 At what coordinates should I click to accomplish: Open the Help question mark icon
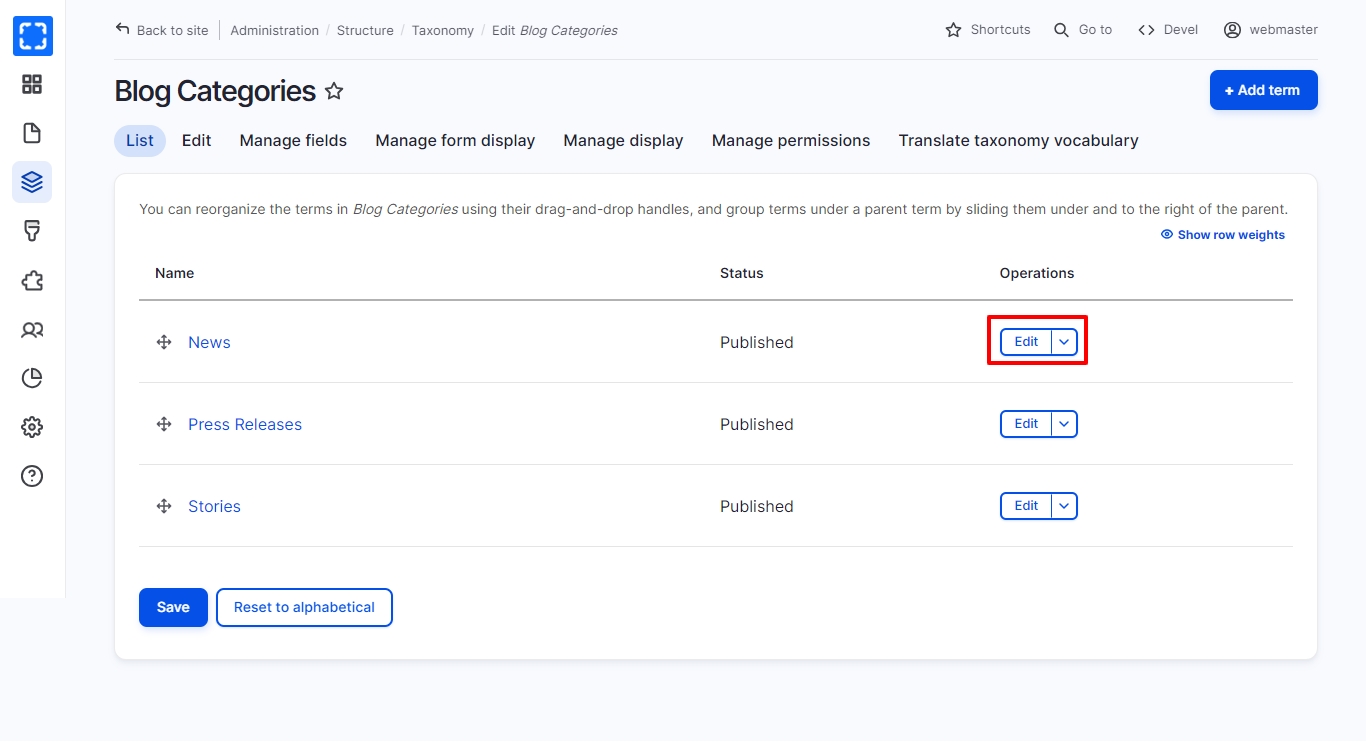coord(32,476)
